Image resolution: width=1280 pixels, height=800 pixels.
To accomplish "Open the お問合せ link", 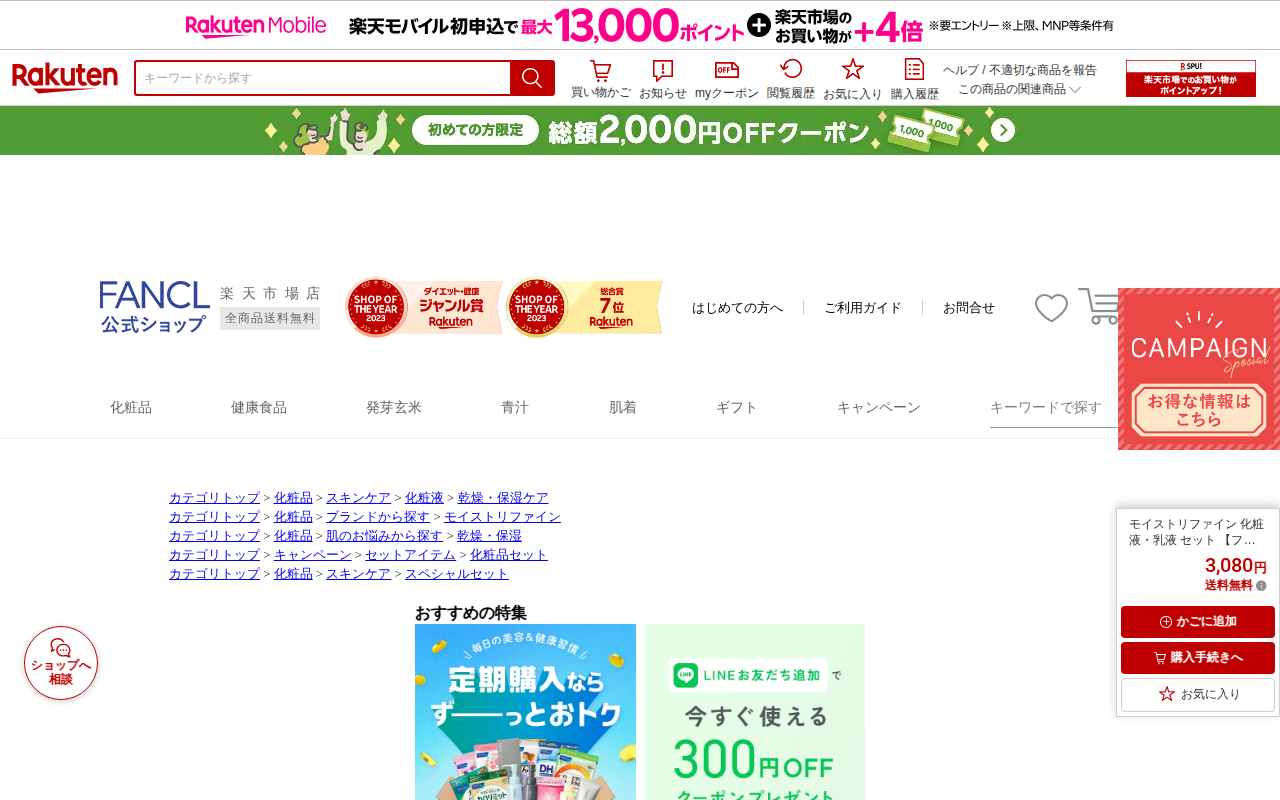I will [969, 308].
